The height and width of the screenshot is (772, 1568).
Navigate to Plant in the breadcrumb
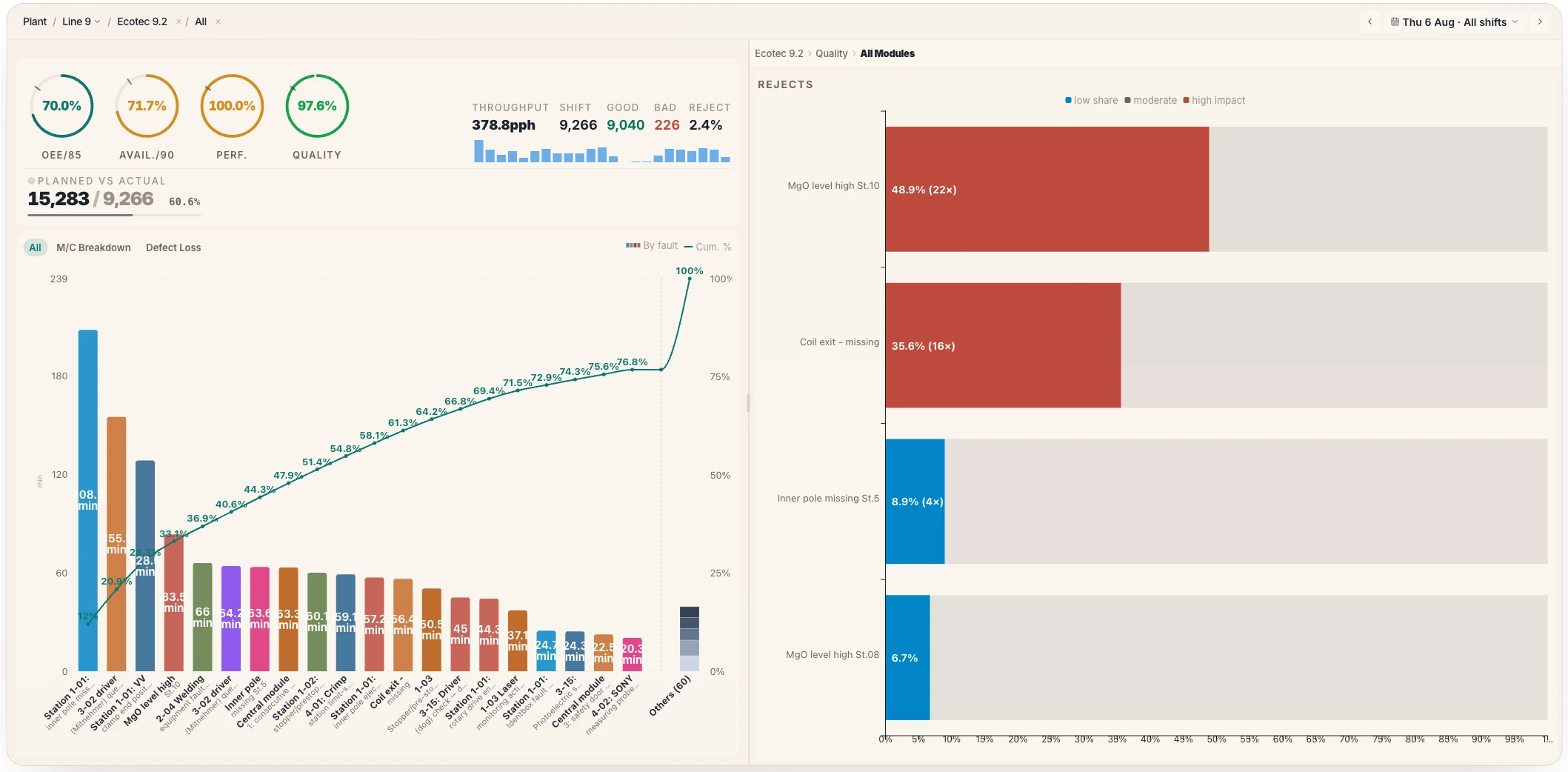(35, 21)
